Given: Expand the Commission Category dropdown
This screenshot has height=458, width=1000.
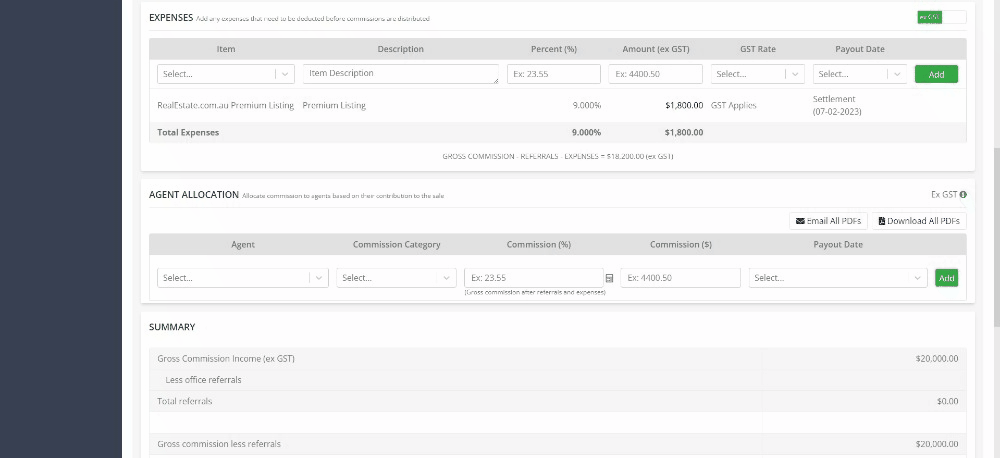Looking at the screenshot, I should (x=396, y=278).
